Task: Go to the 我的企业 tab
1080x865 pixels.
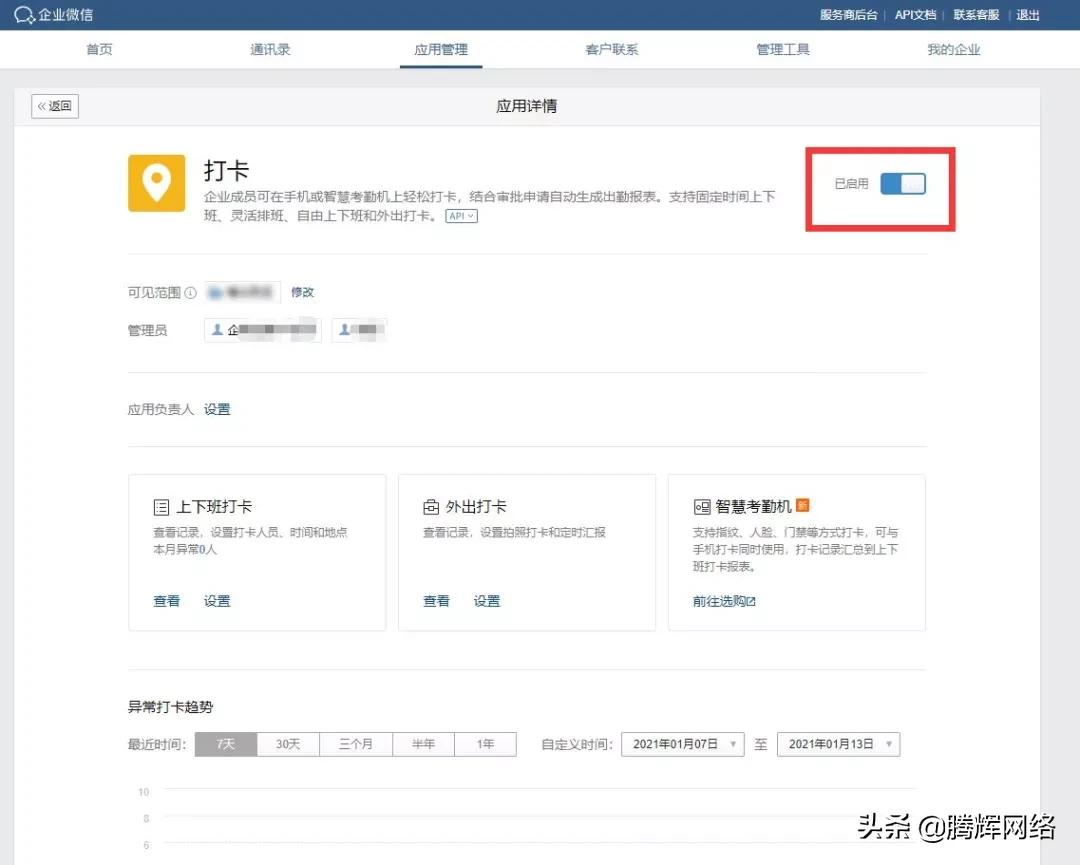Action: 954,50
